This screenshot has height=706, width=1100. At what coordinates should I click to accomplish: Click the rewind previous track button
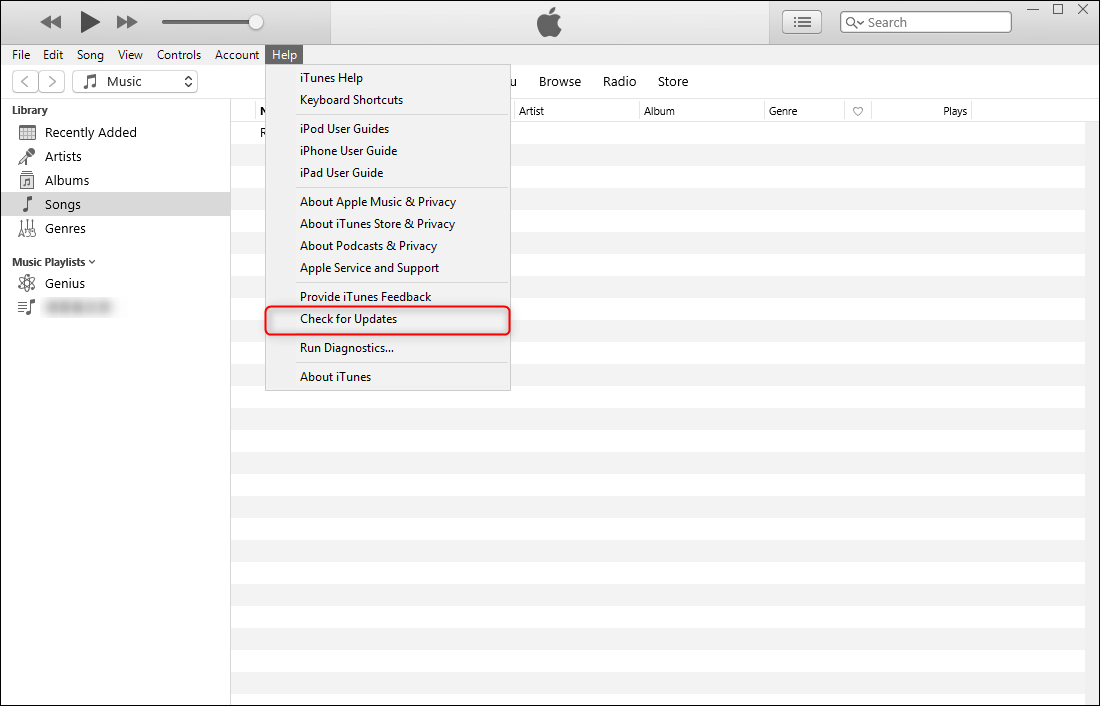(51, 22)
